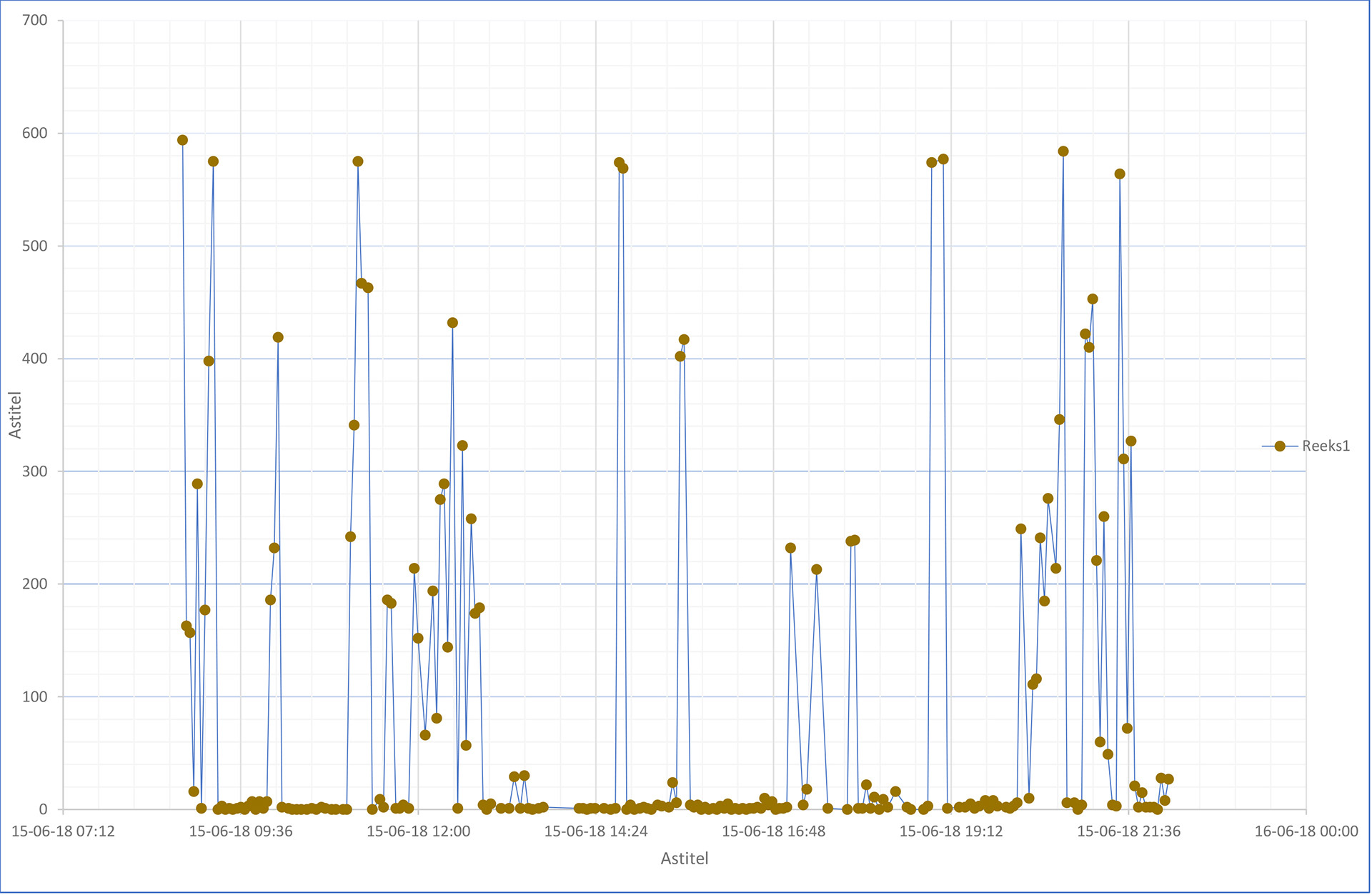Viewport: 1372px width, 895px height.
Task: Click the 15-06-18 09:36 axis label
Action: click(x=241, y=832)
